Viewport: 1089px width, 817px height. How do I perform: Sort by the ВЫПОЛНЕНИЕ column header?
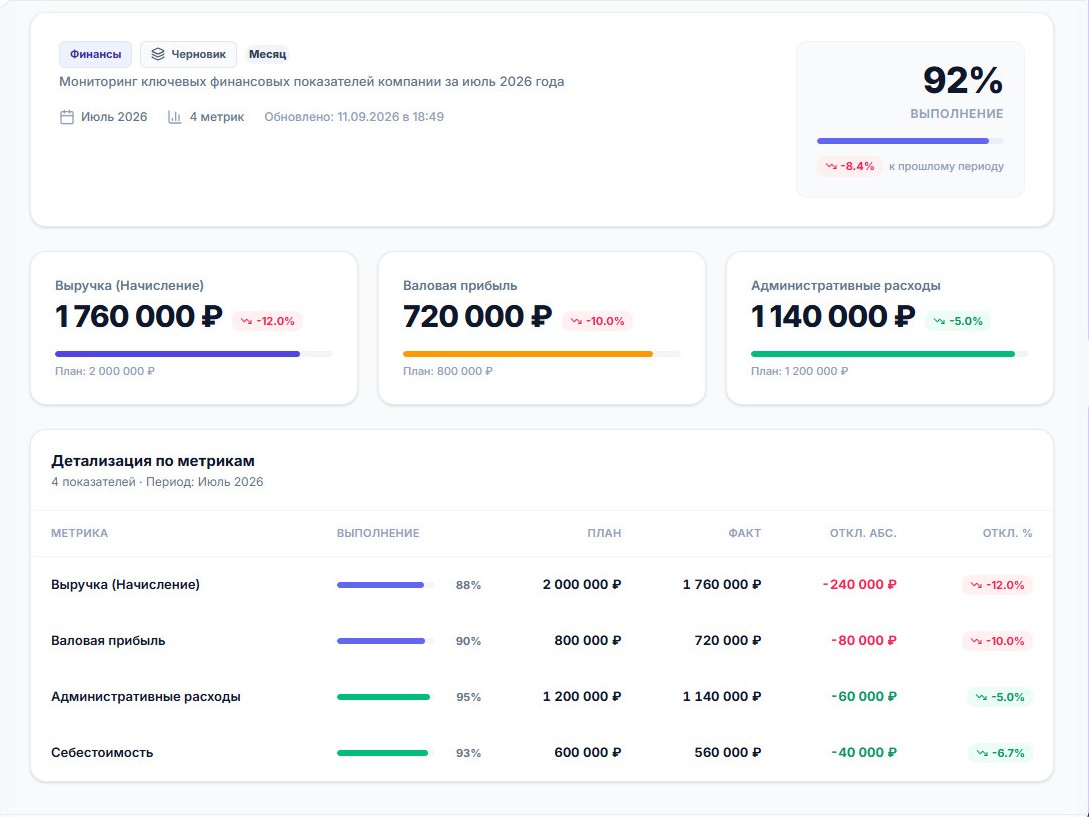point(378,534)
